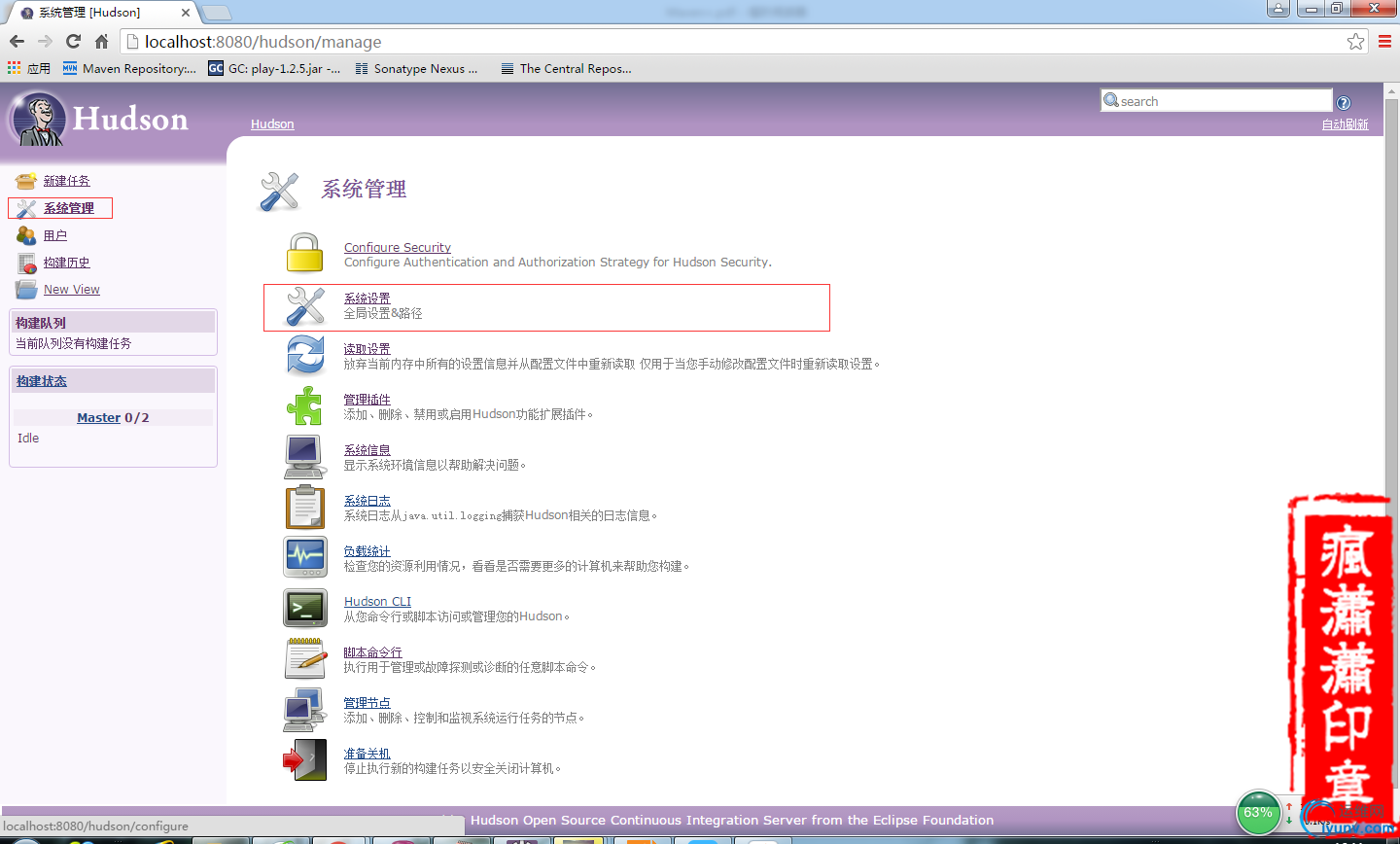Click the 系统日志 clipboard icon
Viewport: 1400px width, 844px height.
pyautogui.click(x=304, y=507)
